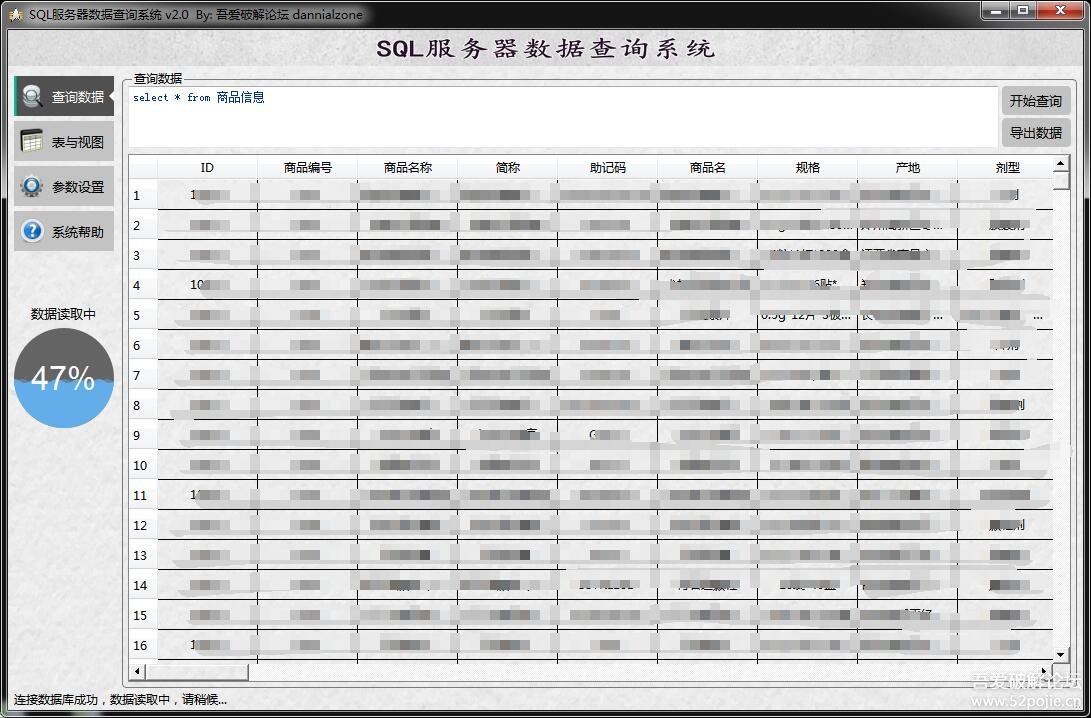Click the vertical scrollbar thumb
The image size is (1091, 718).
pos(1060,181)
